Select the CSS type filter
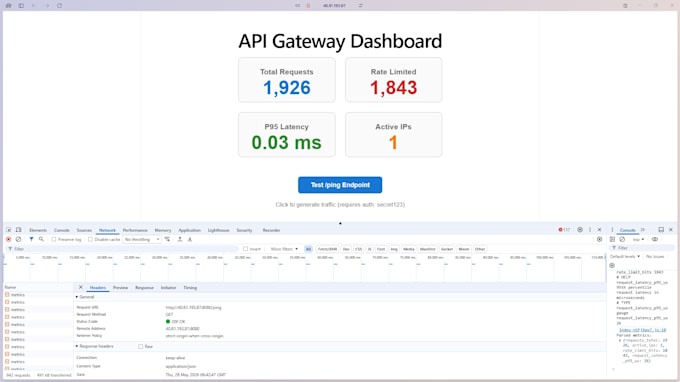Image resolution: width=680 pixels, height=382 pixels. [x=359, y=249]
